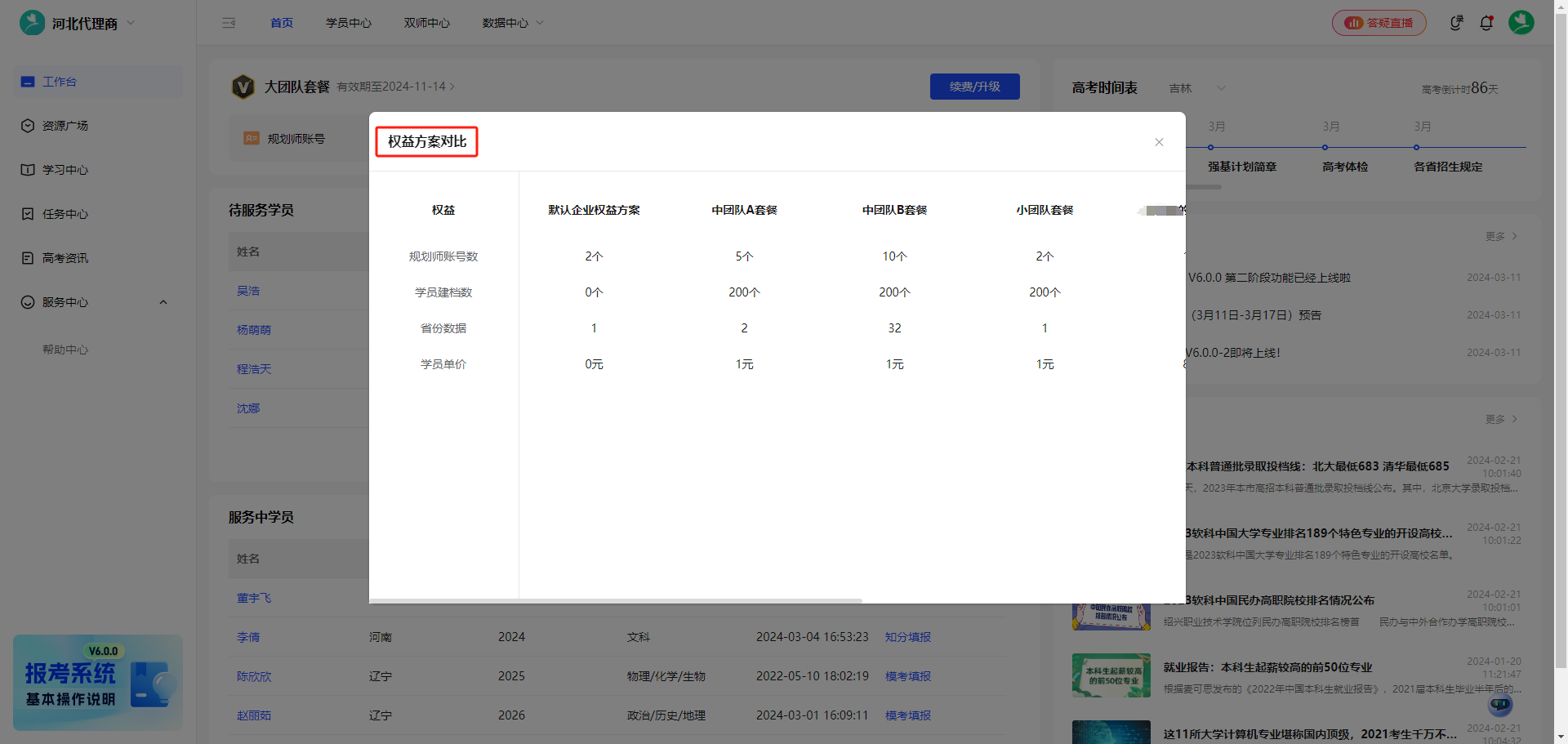Click the 续费/升级 button
Viewport: 1568px width, 744px height.
[974, 87]
